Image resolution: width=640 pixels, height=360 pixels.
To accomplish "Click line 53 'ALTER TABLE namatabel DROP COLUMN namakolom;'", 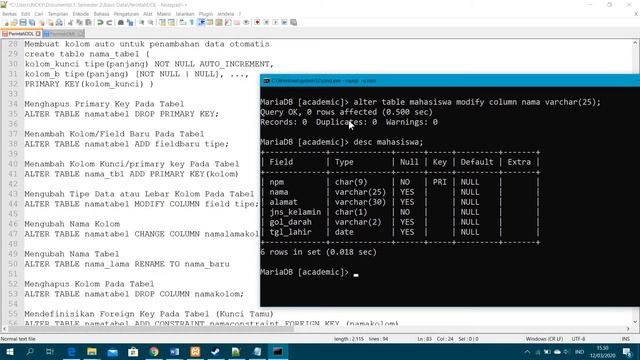I will point(134,294).
